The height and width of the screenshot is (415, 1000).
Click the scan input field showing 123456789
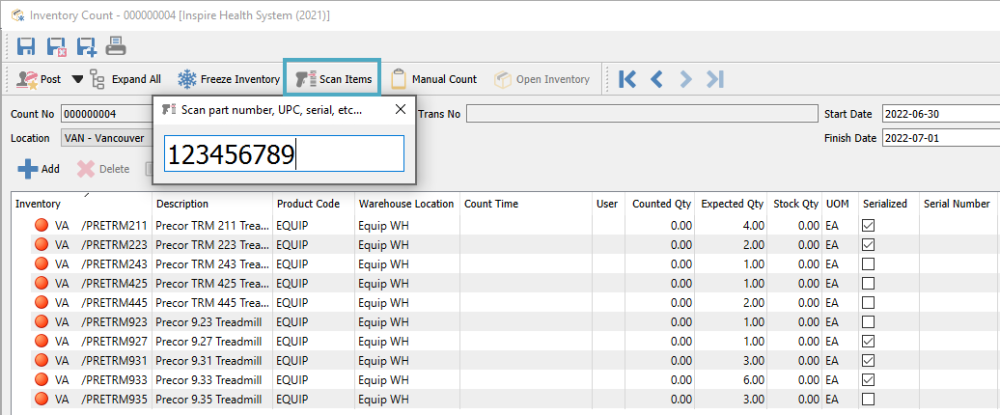tap(284, 155)
